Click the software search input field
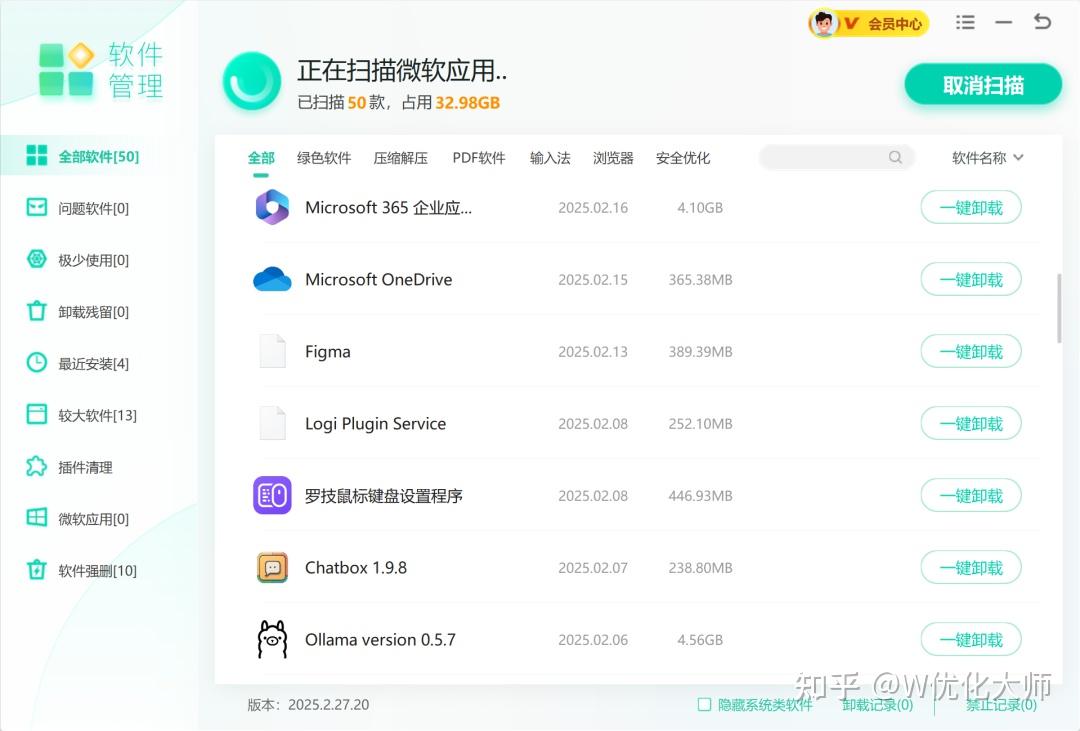Image resolution: width=1080 pixels, height=731 pixels. pos(836,157)
